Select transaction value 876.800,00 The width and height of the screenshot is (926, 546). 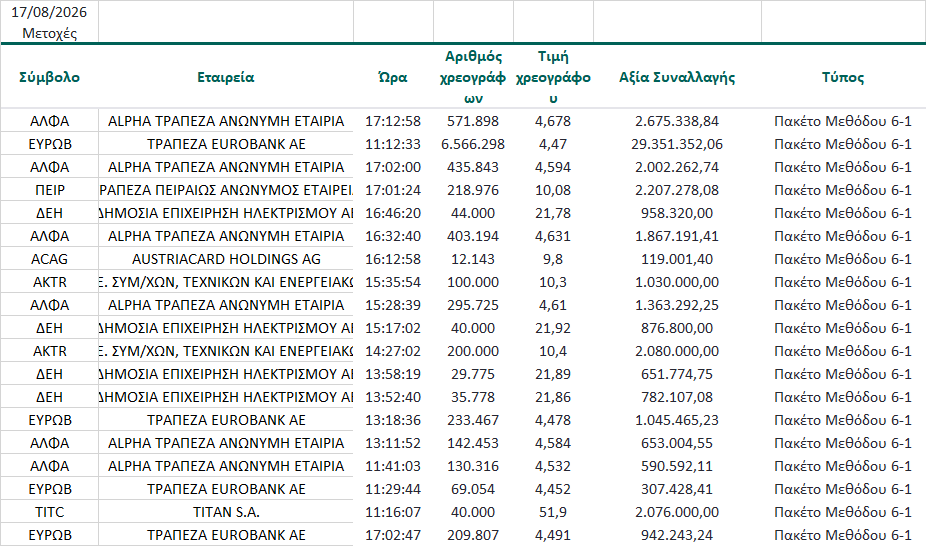click(x=677, y=328)
